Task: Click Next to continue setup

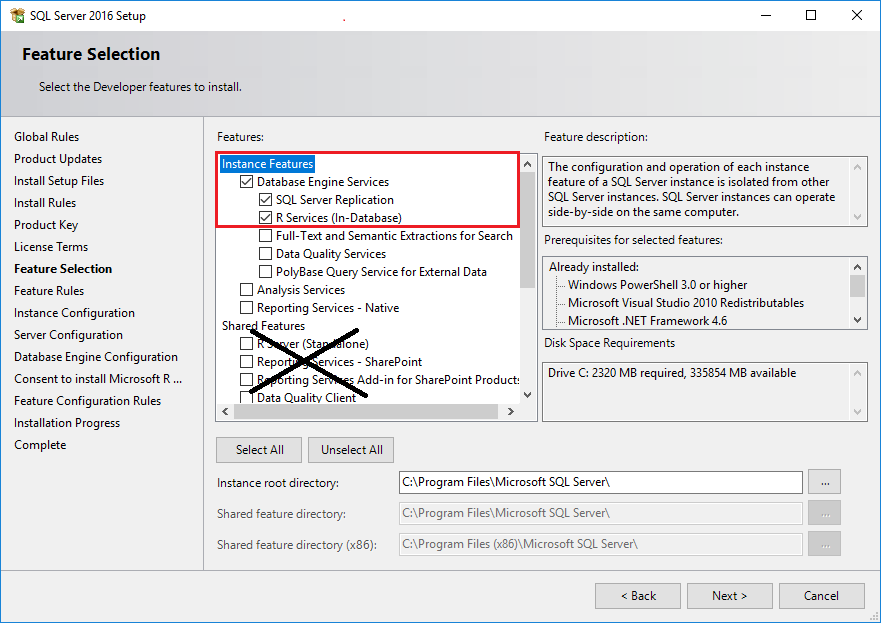Action: point(729,595)
